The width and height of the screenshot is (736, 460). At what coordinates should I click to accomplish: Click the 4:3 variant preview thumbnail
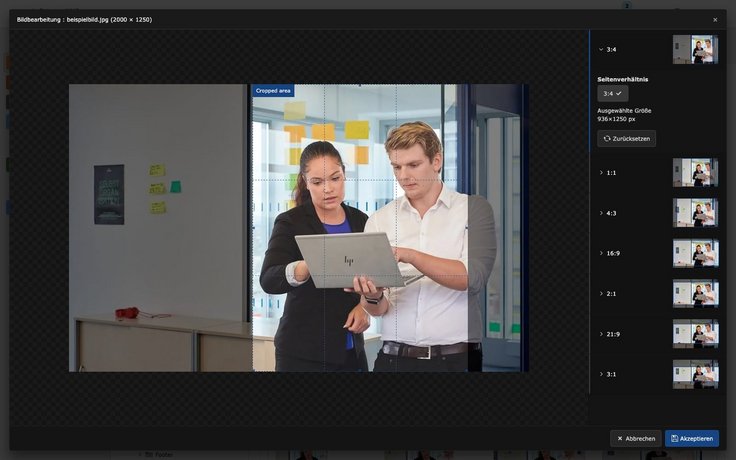(x=695, y=213)
